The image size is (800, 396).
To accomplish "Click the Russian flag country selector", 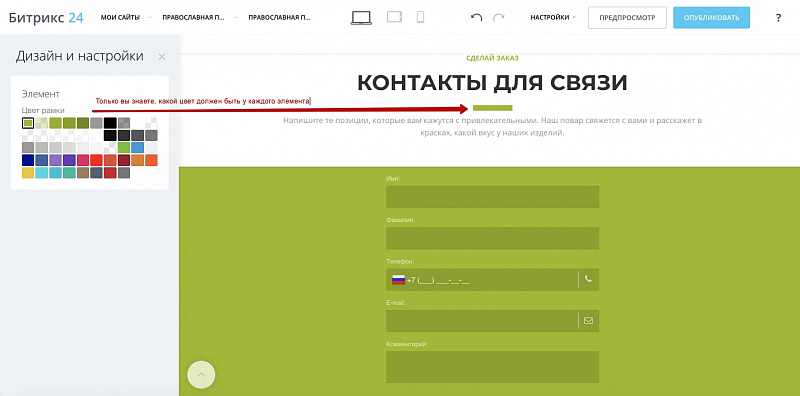I will point(398,280).
